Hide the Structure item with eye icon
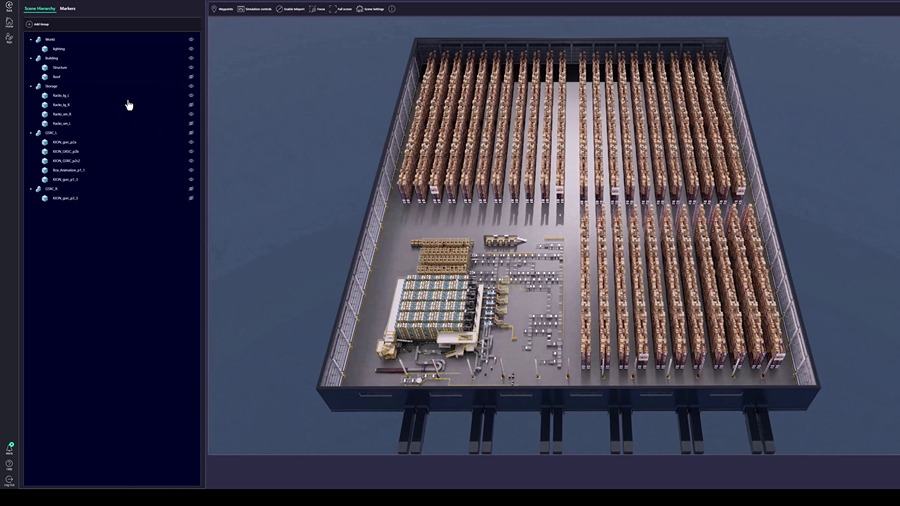The image size is (900, 506). (191, 67)
